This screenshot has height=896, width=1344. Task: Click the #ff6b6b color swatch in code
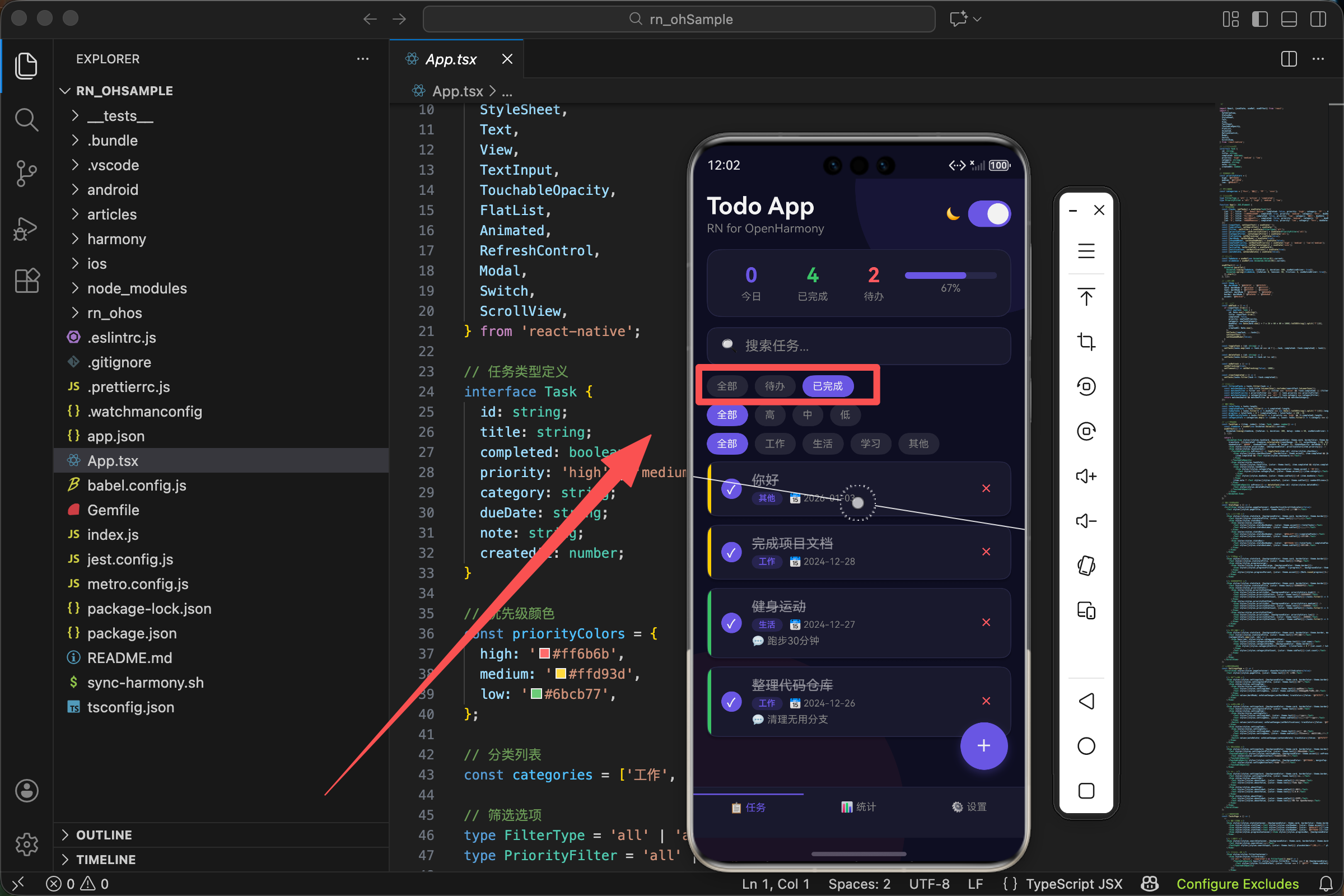click(x=544, y=654)
